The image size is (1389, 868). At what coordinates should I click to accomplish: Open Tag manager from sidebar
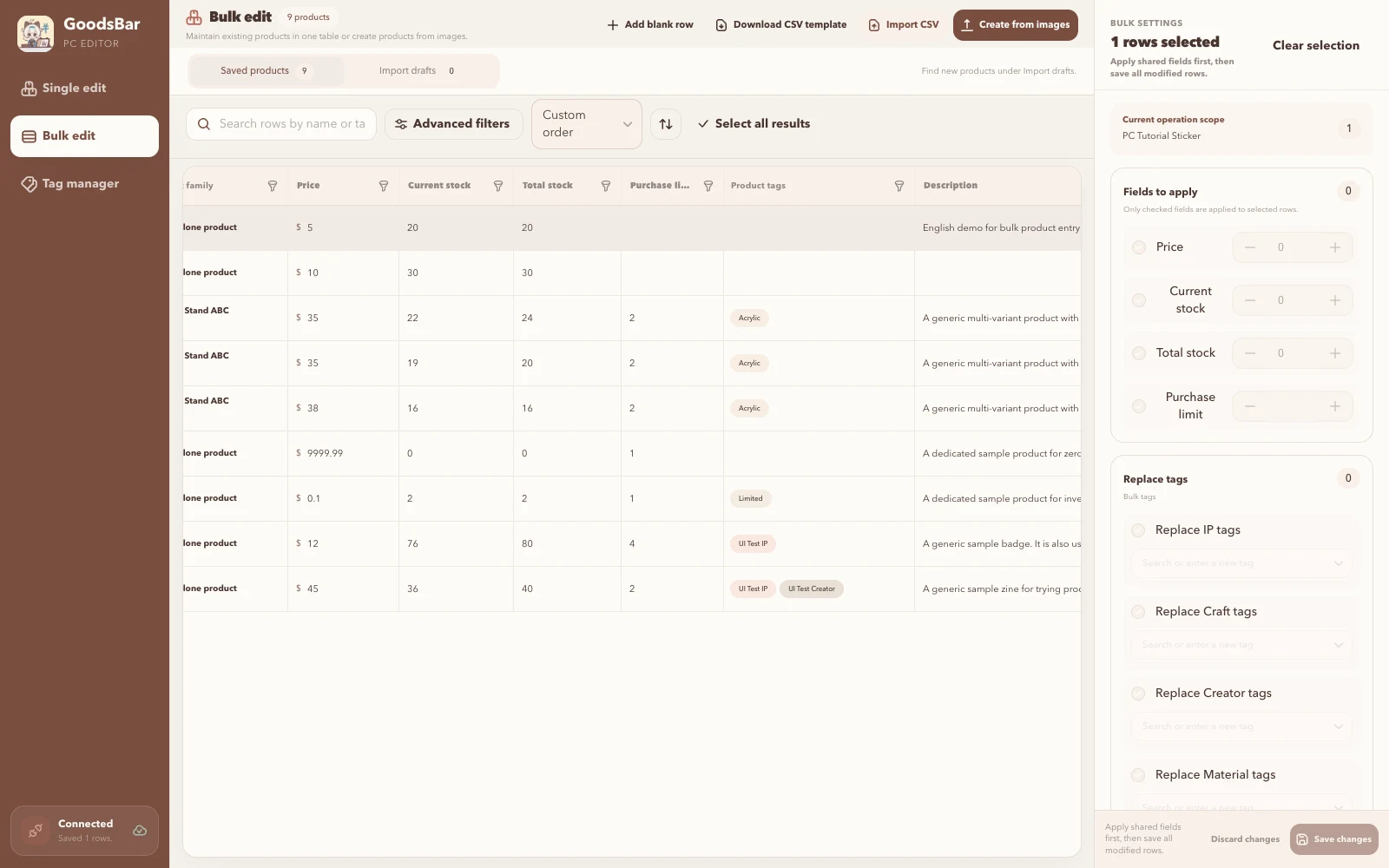click(84, 184)
